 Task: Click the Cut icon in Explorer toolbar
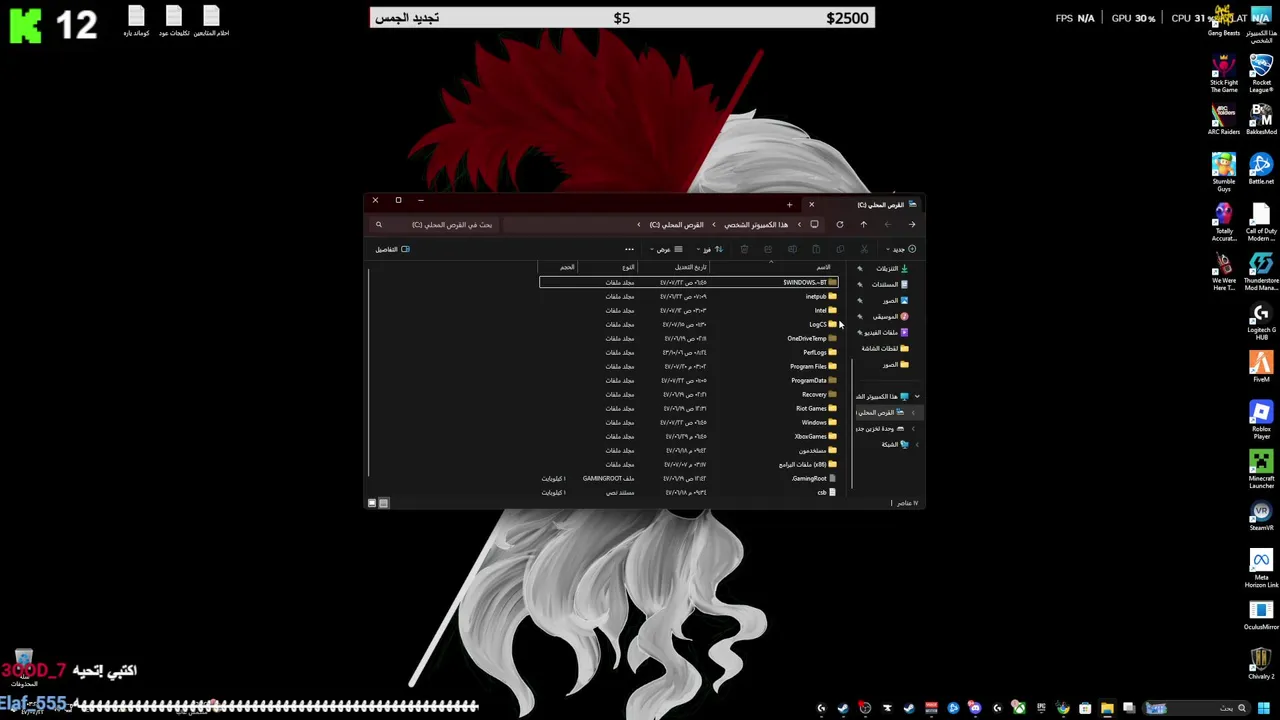(x=864, y=249)
